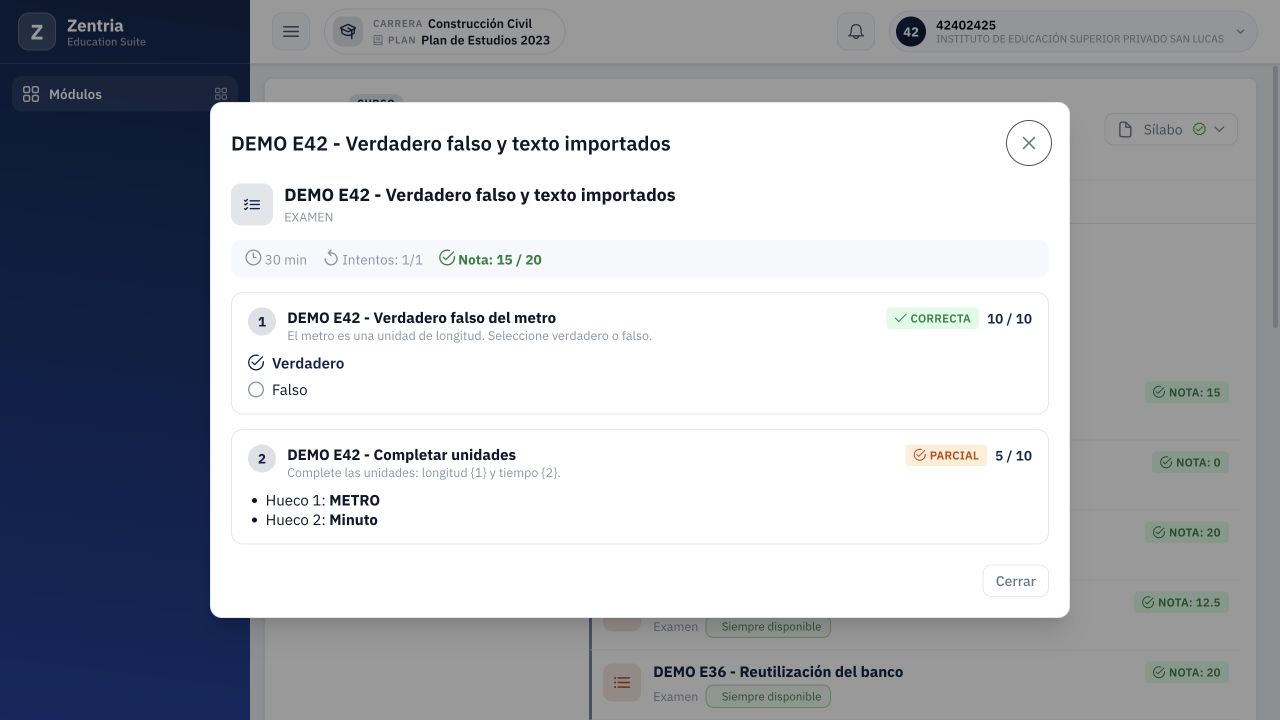This screenshot has height=720, width=1280.
Task: Click the graduation cap career icon
Action: pyautogui.click(x=348, y=32)
